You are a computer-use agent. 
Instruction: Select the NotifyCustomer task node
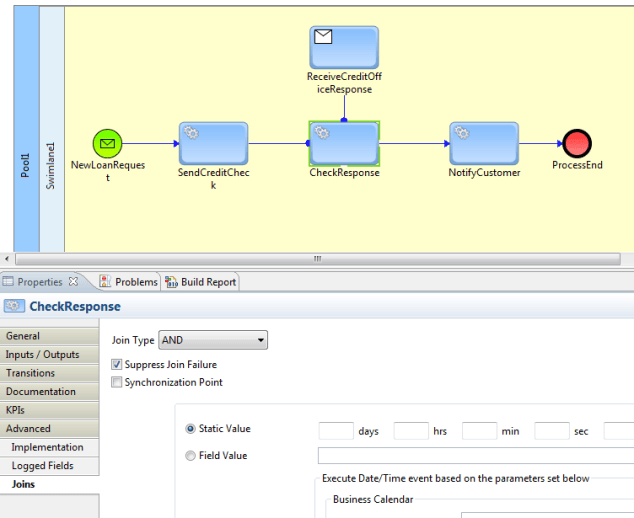(484, 144)
